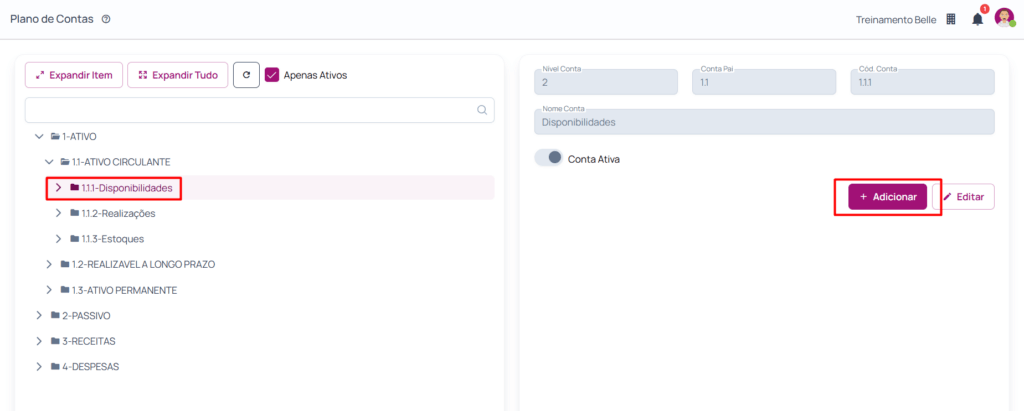Select the 1.1.2-Realizações account
This screenshot has width=1024, height=411.
(x=118, y=213)
